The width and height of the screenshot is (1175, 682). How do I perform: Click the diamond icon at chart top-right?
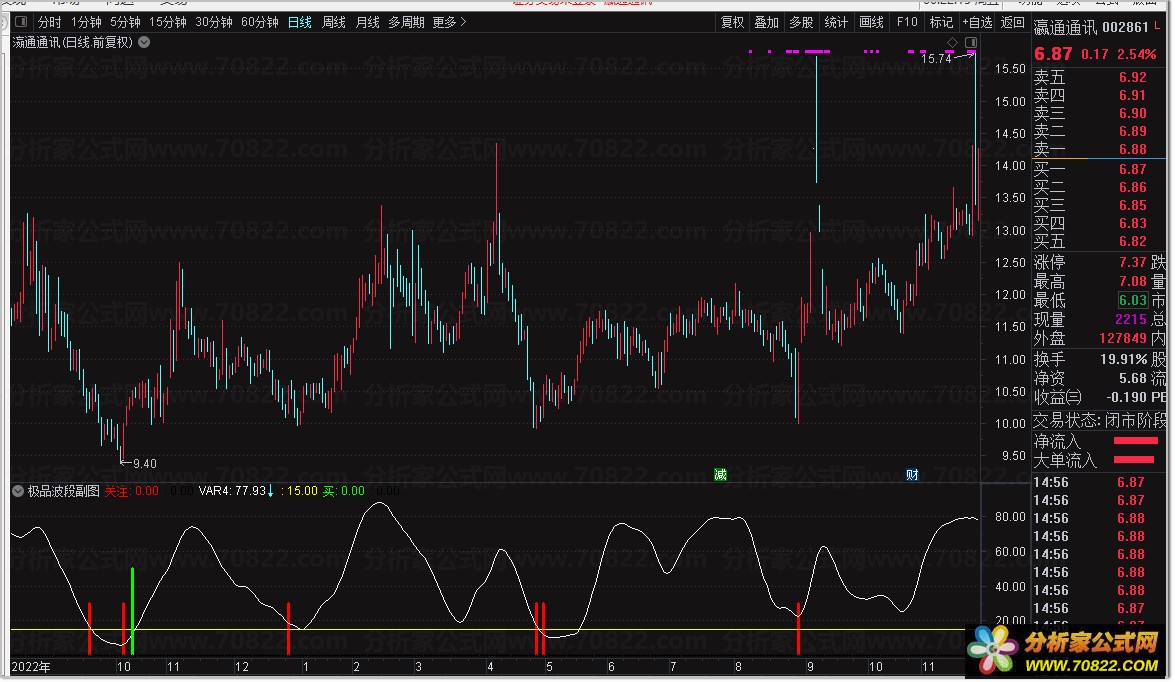click(951, 42)
